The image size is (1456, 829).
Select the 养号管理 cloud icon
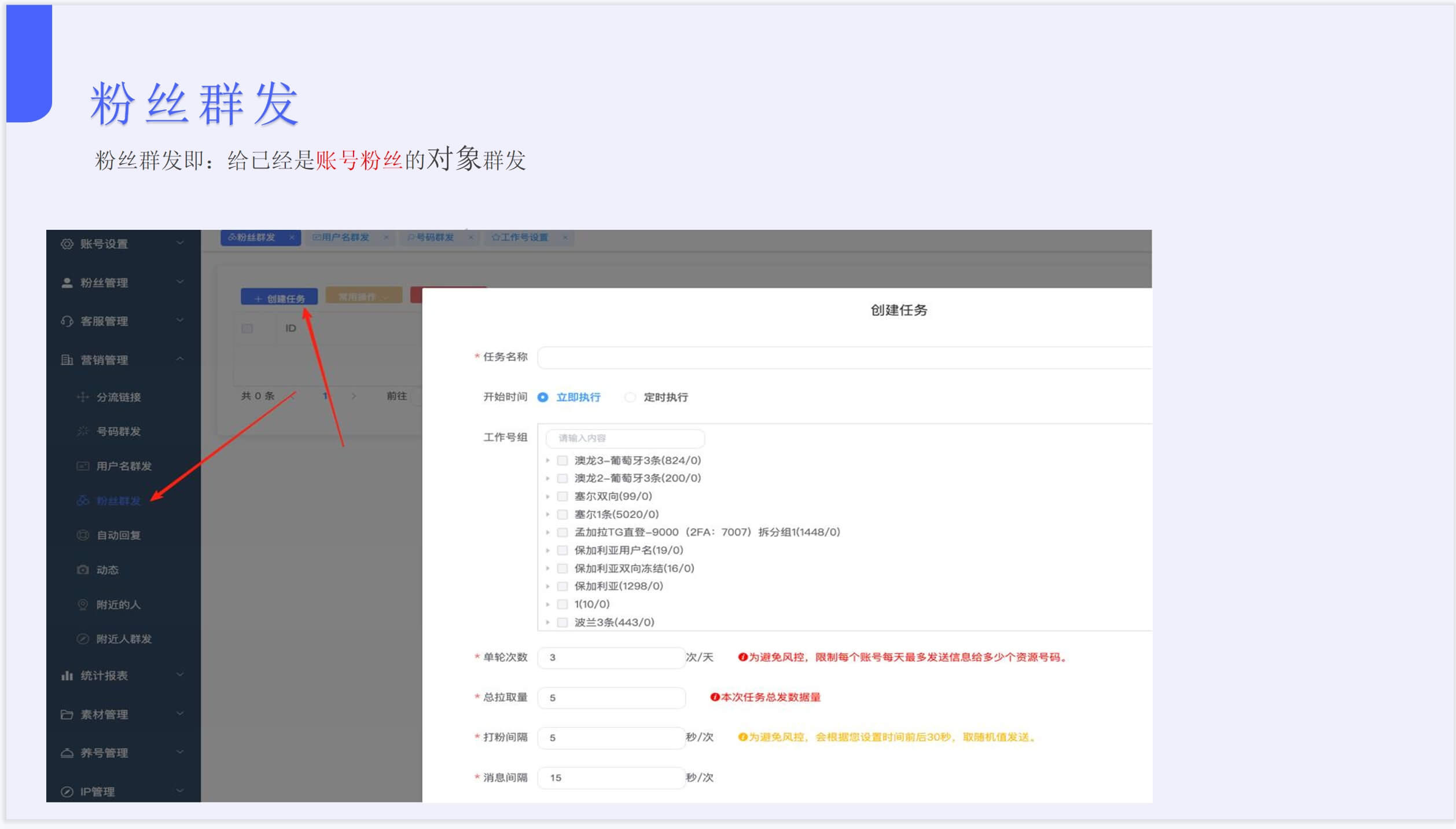tap(68, 752)
